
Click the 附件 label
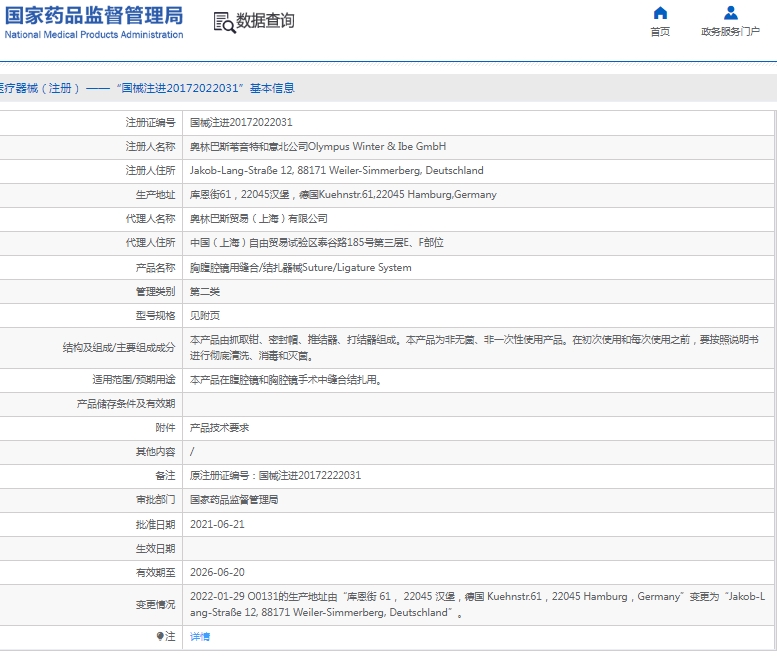tap(165, 428)
